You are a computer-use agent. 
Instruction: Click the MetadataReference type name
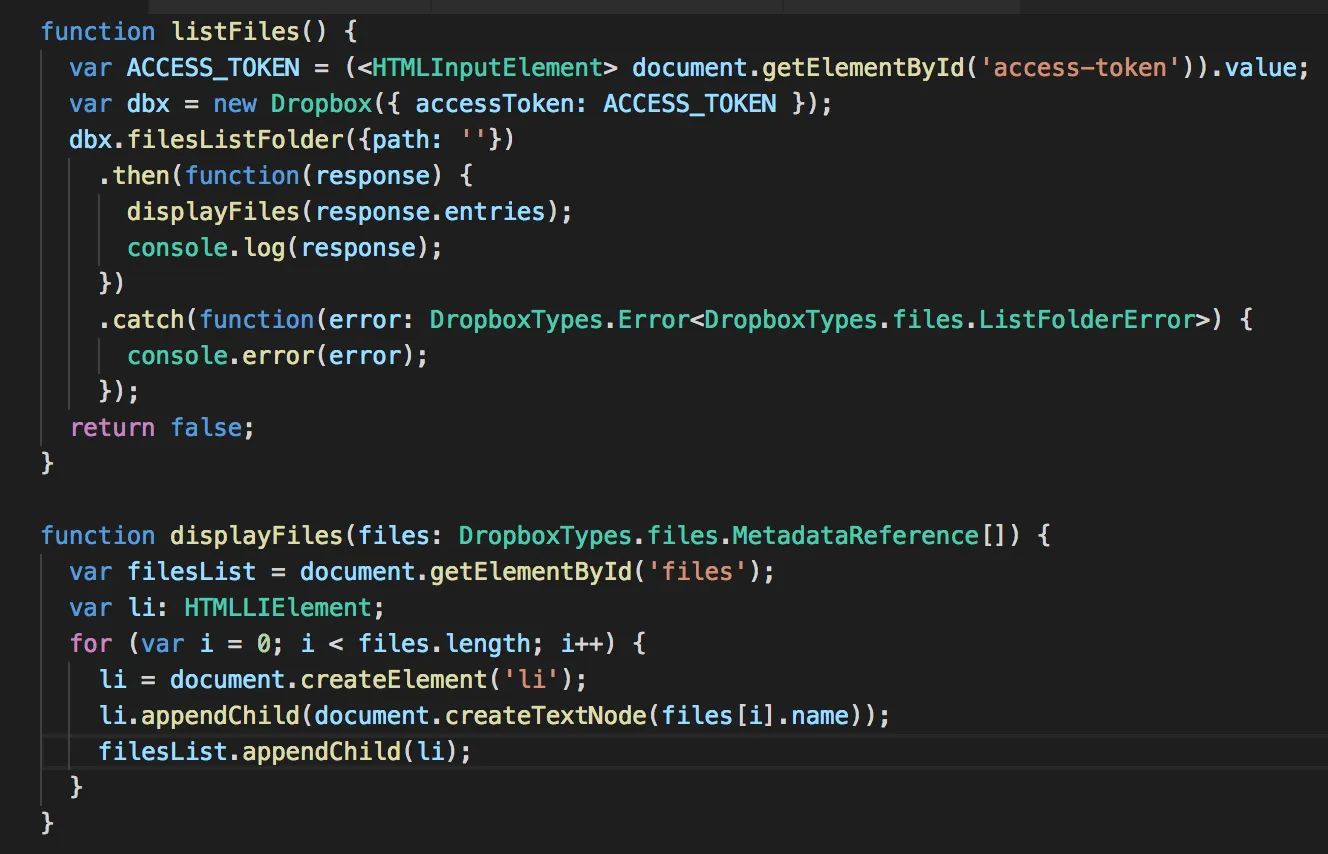[854, 535]
